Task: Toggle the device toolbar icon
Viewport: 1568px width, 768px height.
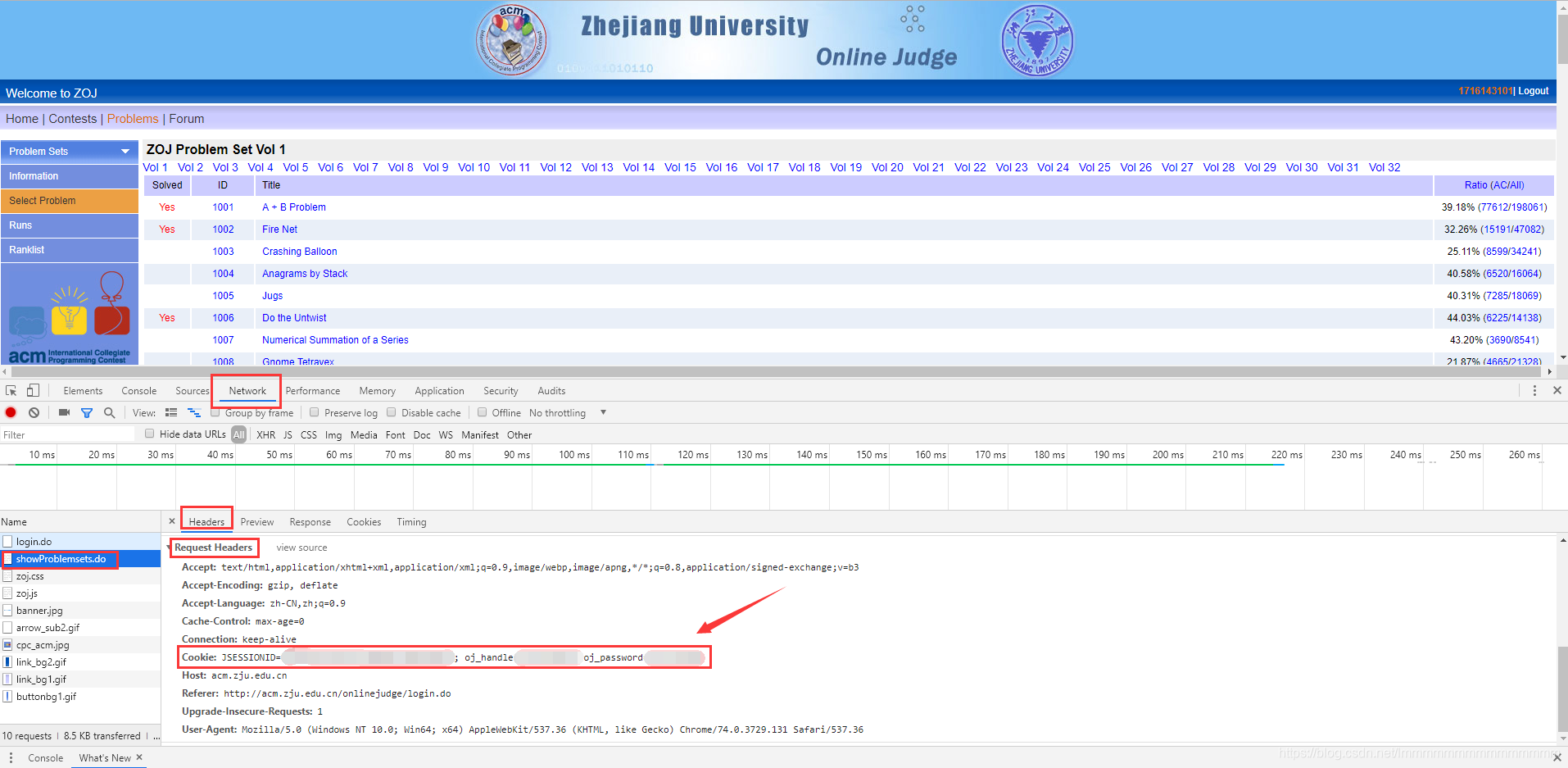Action: pyautogui.click(x=33, y=391)
